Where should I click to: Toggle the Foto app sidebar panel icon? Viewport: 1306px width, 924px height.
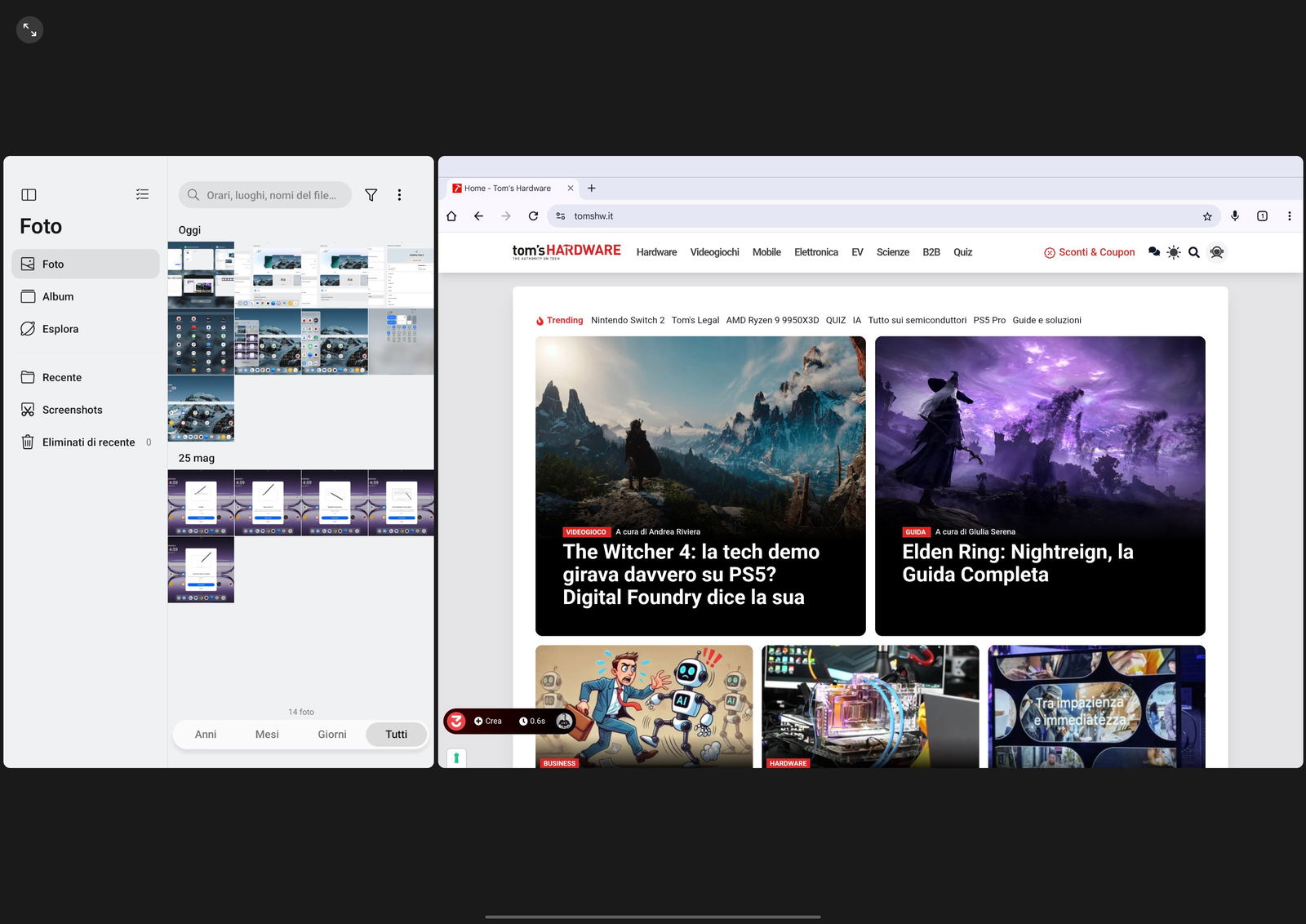pos(29,195)
